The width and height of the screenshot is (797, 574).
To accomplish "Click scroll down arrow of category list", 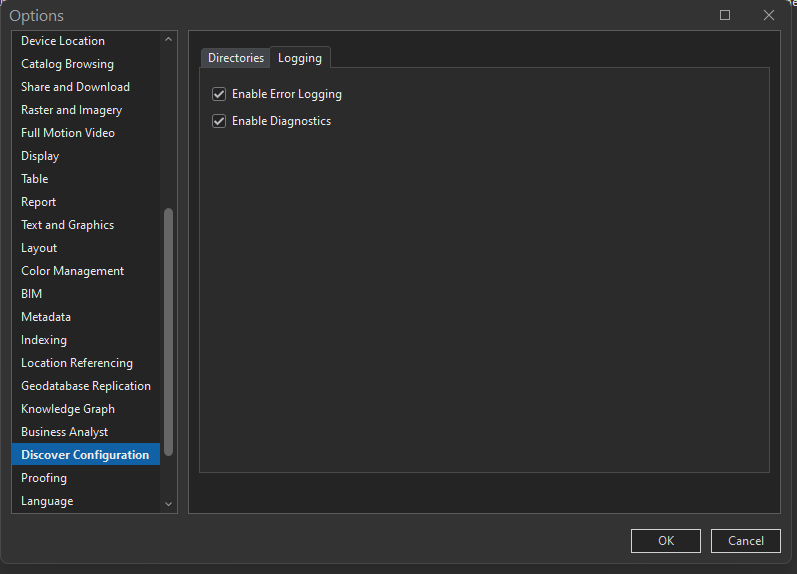I will (x=169, y=504).
